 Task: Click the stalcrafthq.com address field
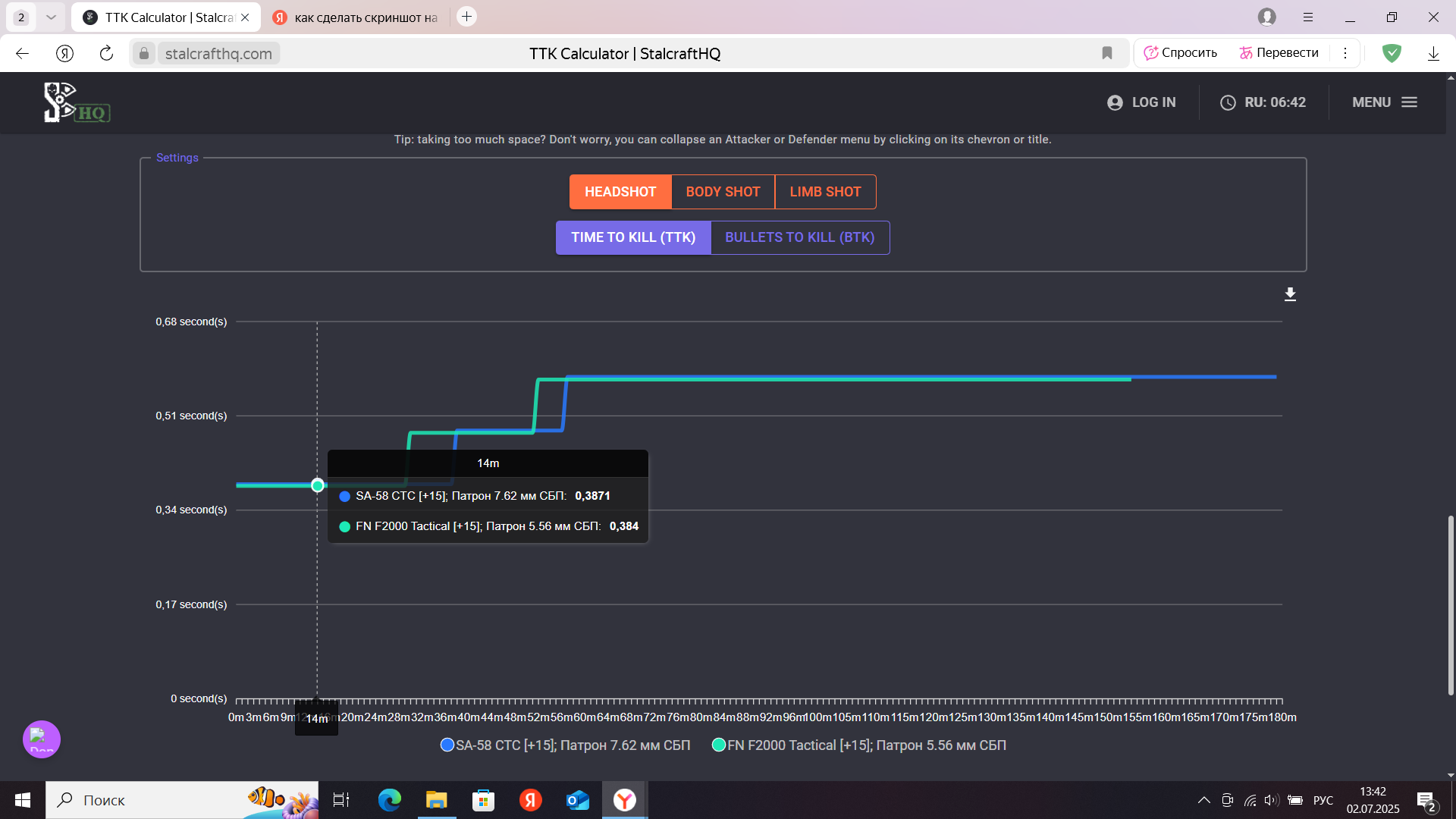tap(218, 53)
